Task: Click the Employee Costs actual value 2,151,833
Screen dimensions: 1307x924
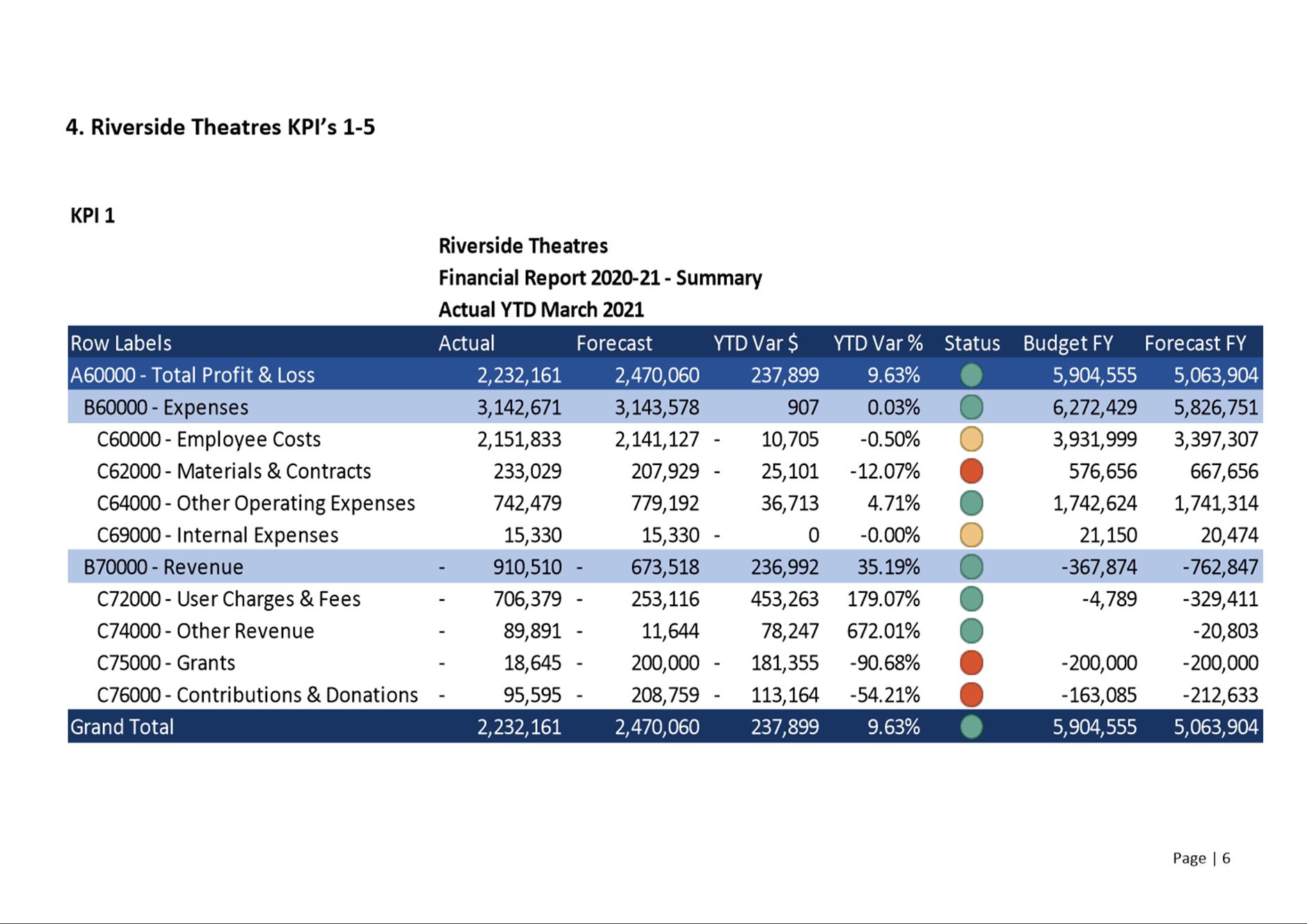Action: (x=519, y=439)
